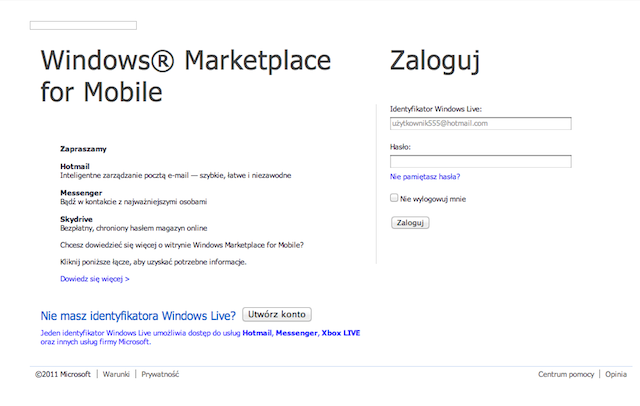Image resolution: width=640 pixels, height=406 pixels.
Task: Click the 'Nie wylogowuj mnie' label text
Action: [x=433, y=199]
